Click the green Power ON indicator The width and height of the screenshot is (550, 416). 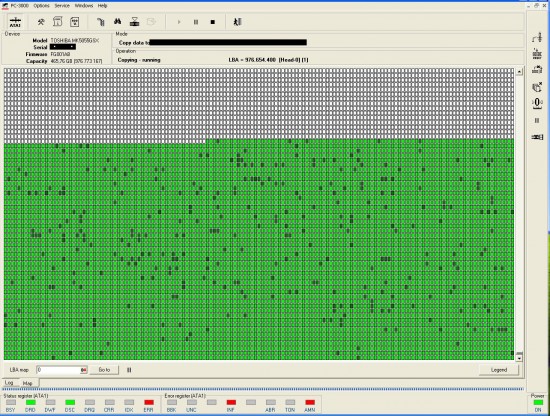click(x=538, y=403)
